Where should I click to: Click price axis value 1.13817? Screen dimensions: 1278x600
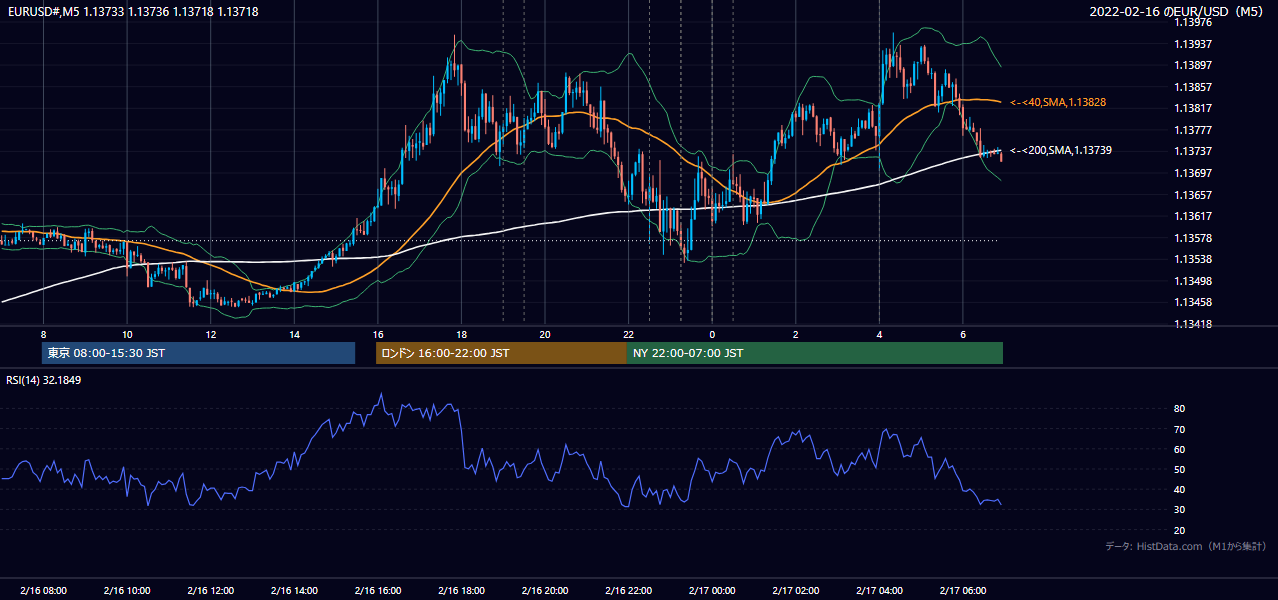pyautogui.click(x=1192, y=108)
